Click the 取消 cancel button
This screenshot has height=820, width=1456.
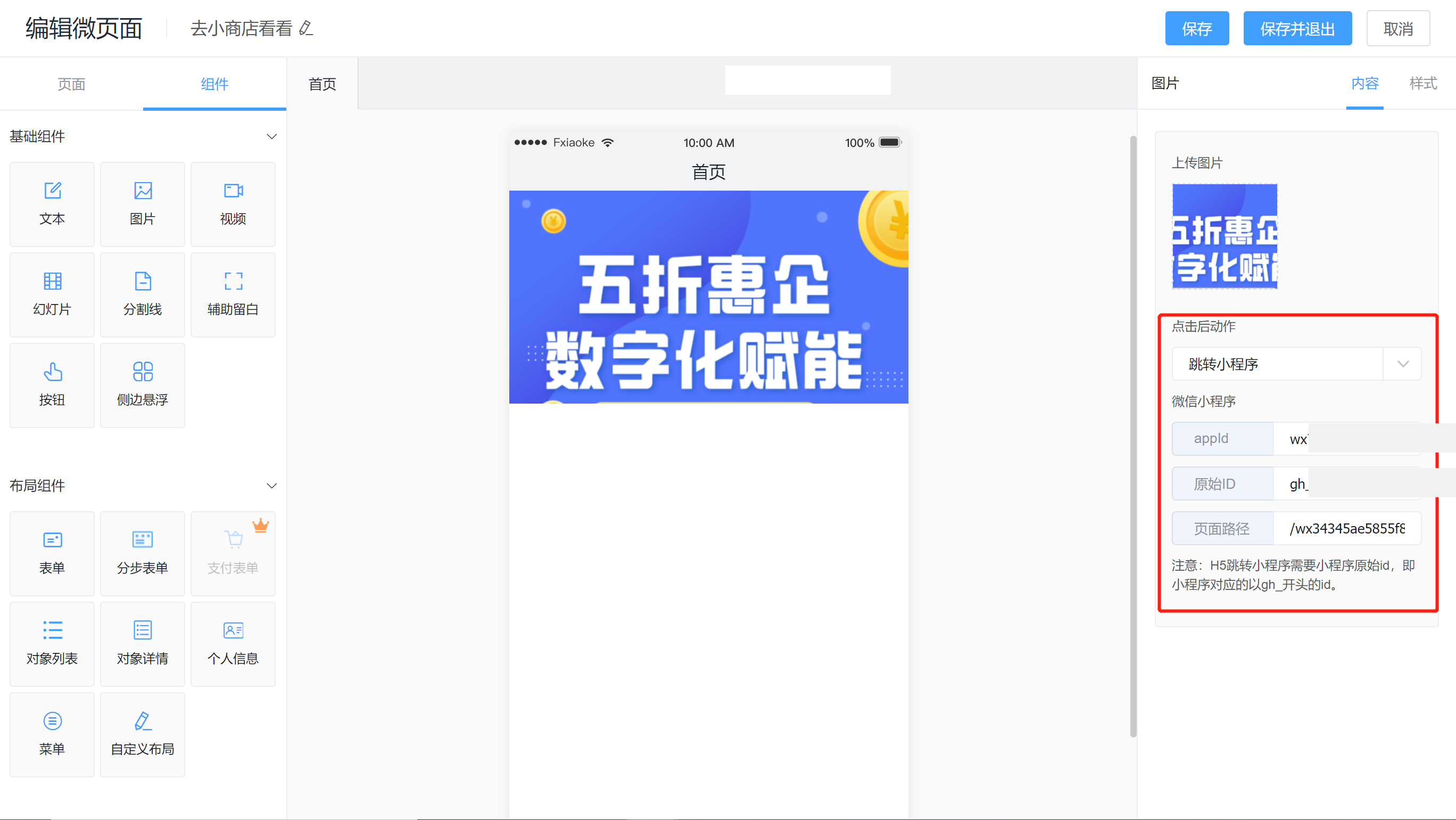(1398, 28)
